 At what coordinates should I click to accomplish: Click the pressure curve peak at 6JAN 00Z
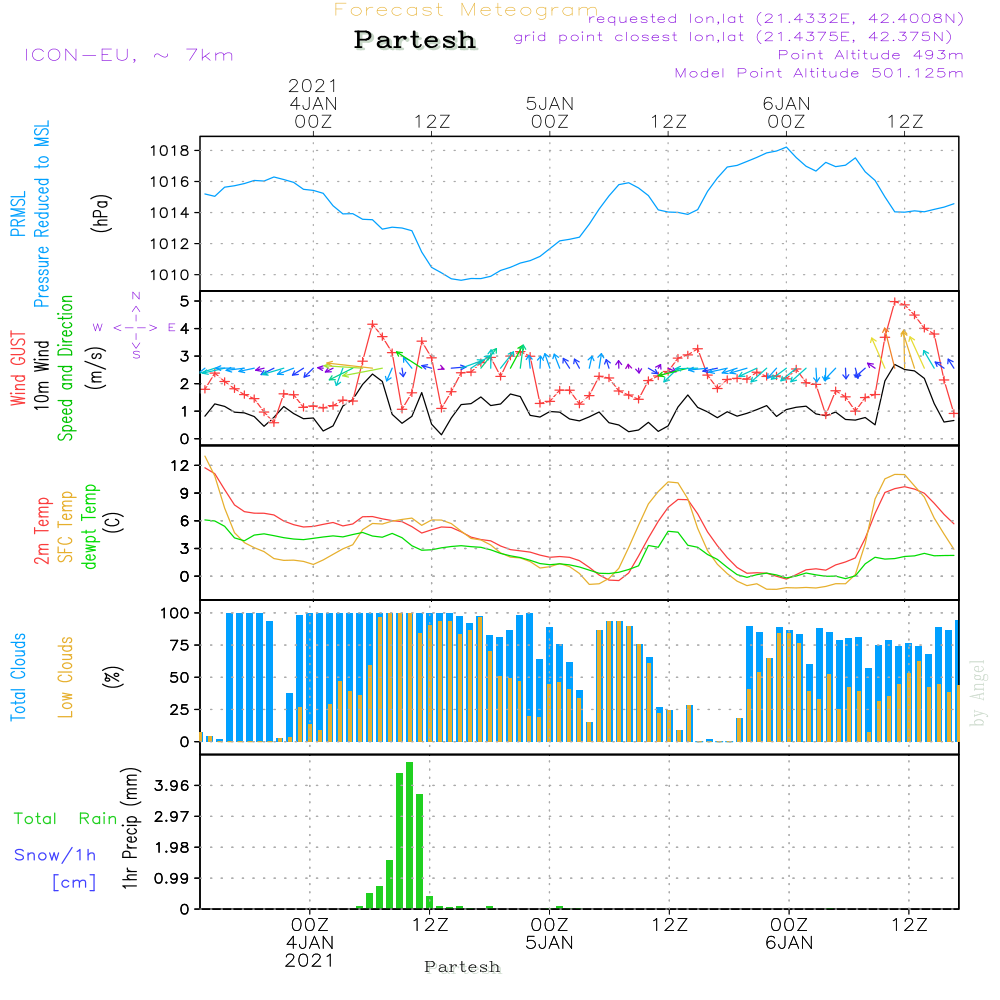coord(786,147)
